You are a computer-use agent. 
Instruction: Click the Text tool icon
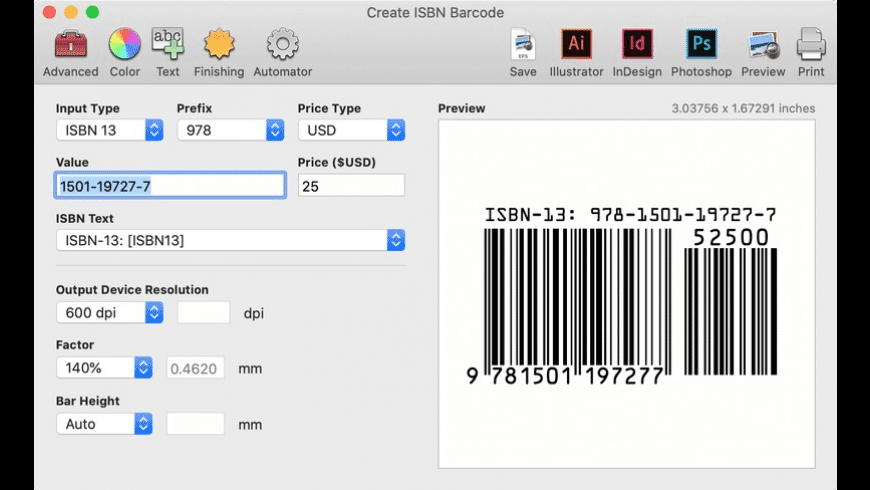pyautogui.click(x=168, y=45)
